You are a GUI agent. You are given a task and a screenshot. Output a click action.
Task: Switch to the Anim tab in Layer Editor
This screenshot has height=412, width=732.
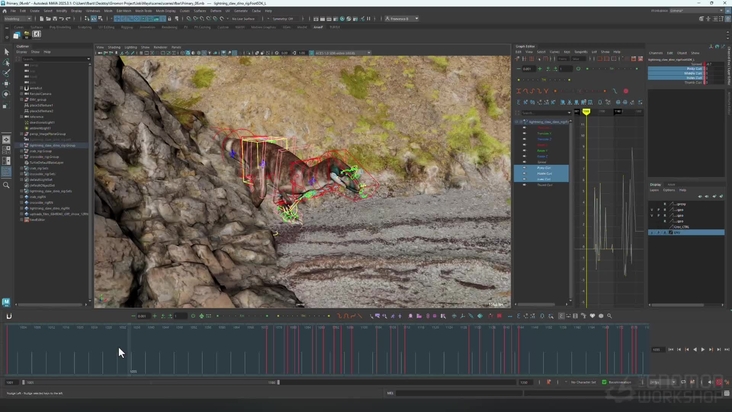[671, 185]
